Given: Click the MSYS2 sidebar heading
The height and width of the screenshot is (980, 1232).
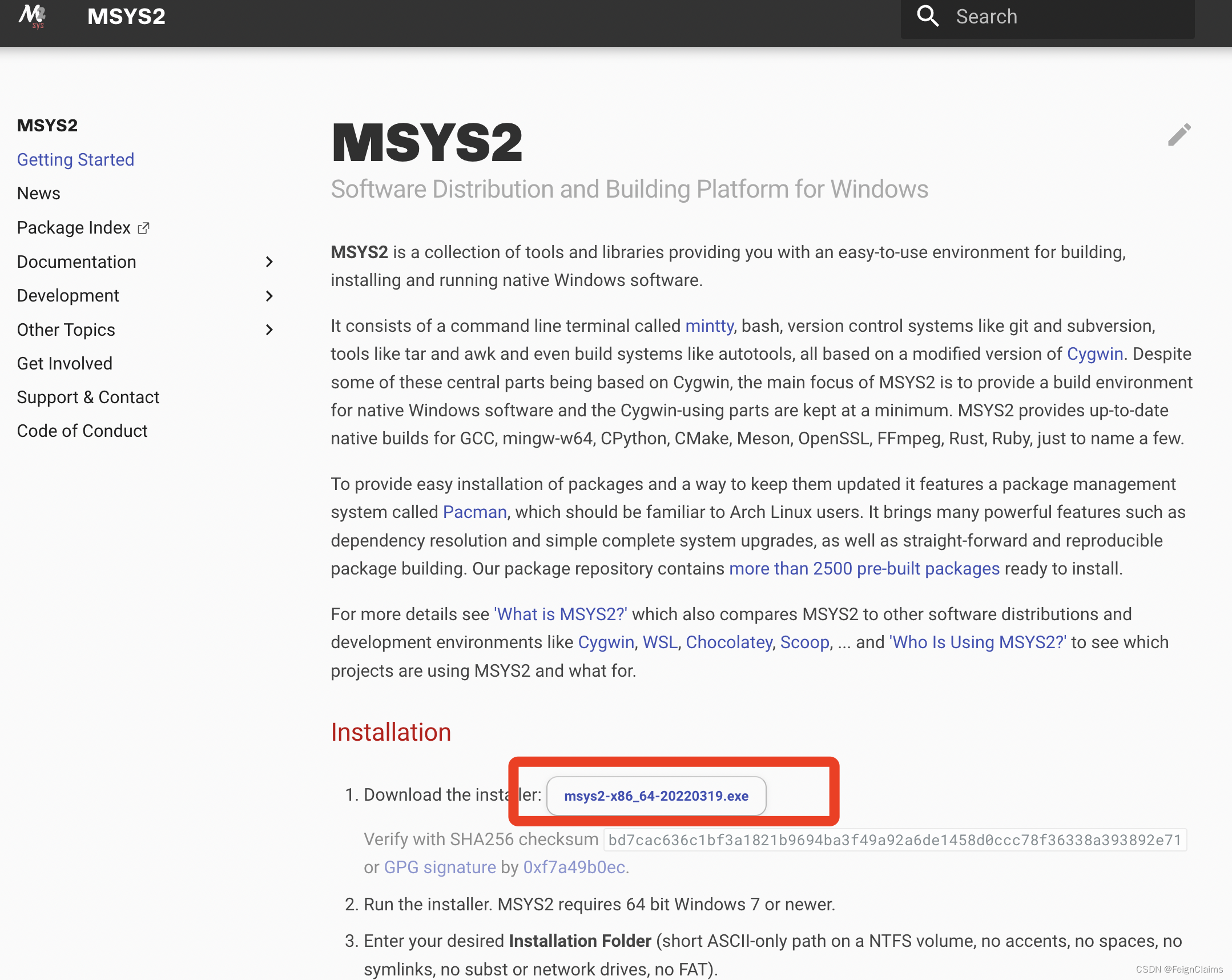Looking at the screenshot, I should pyautogui.click(x=47, y=125).
